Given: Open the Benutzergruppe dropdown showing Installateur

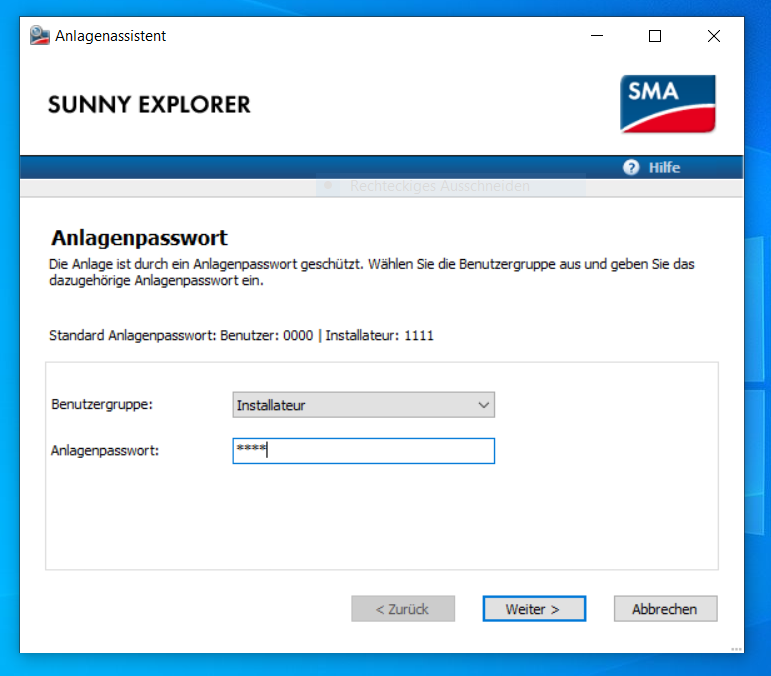Looking at the screenshot, I should 363,405.
